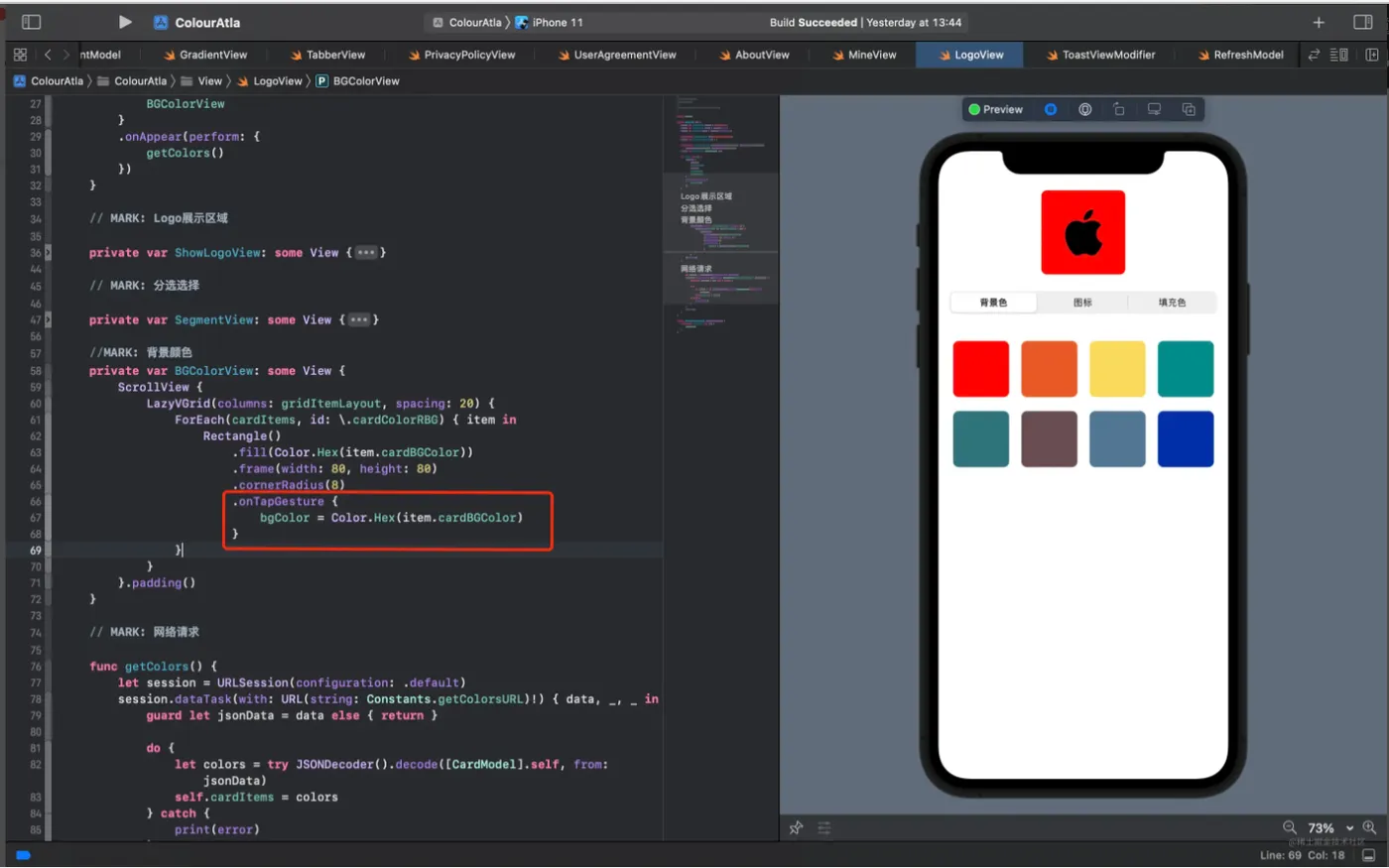Click the Line 69 Col 18 indicator

[x=1303, y=855]
